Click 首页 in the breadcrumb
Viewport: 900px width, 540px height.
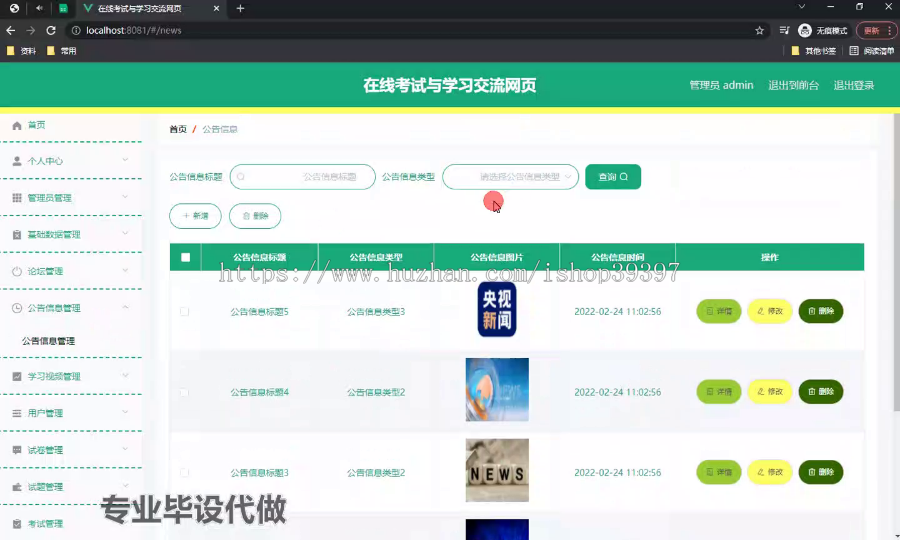coord(178,129)
